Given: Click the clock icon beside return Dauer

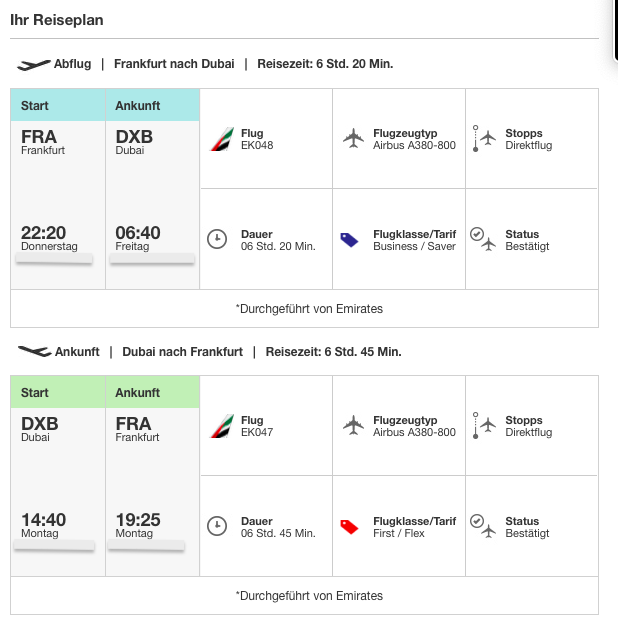Looking at the screenshot, I should 217,526.
